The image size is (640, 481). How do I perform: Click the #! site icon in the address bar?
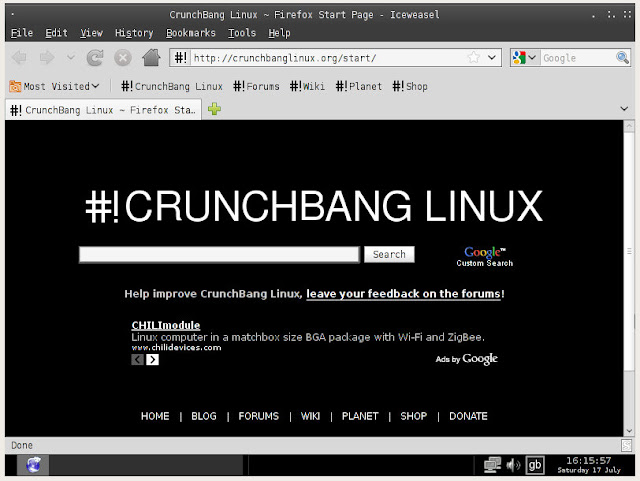(180, 58)
